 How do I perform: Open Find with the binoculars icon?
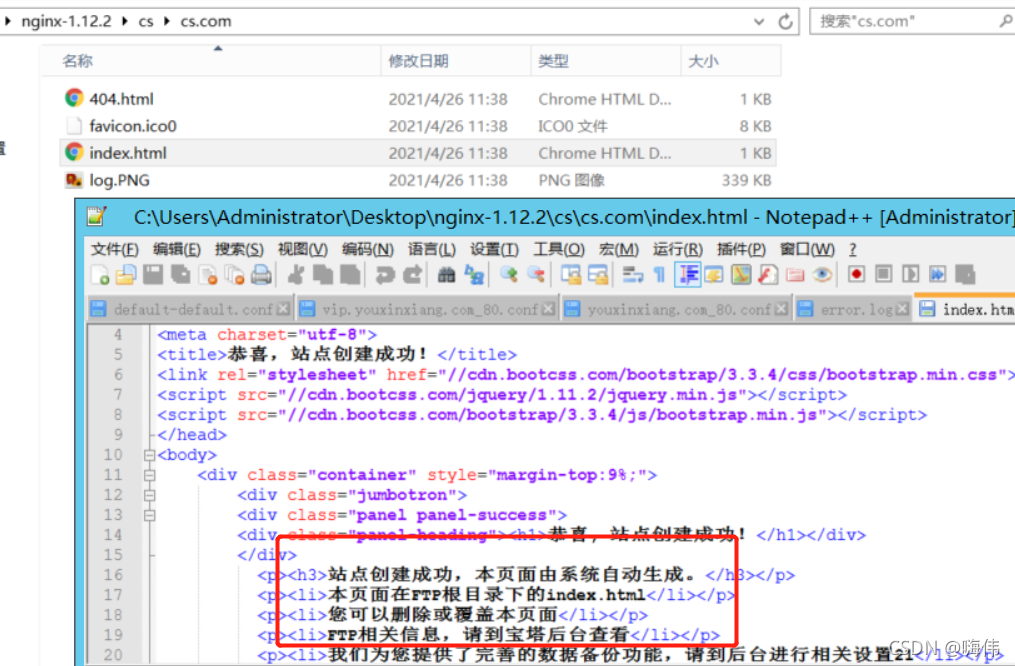pos(447,275)
